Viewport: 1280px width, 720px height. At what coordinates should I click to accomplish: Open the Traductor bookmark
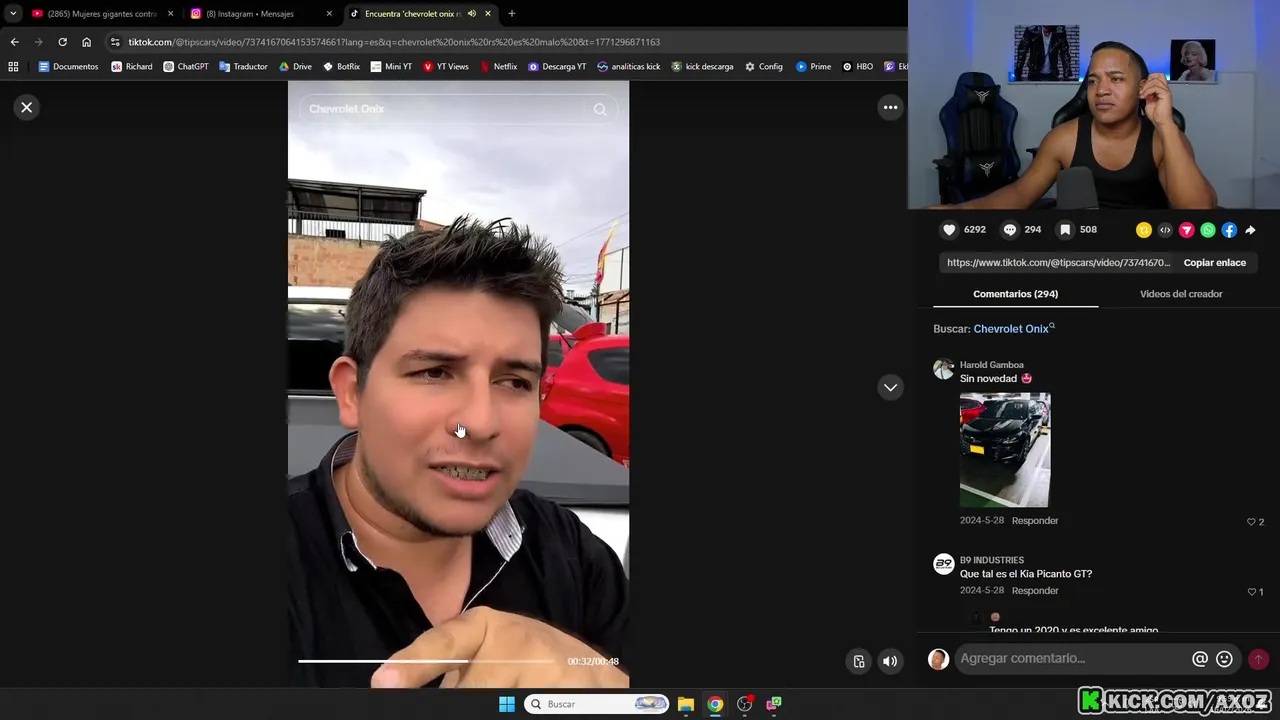(x=243, y=67)
